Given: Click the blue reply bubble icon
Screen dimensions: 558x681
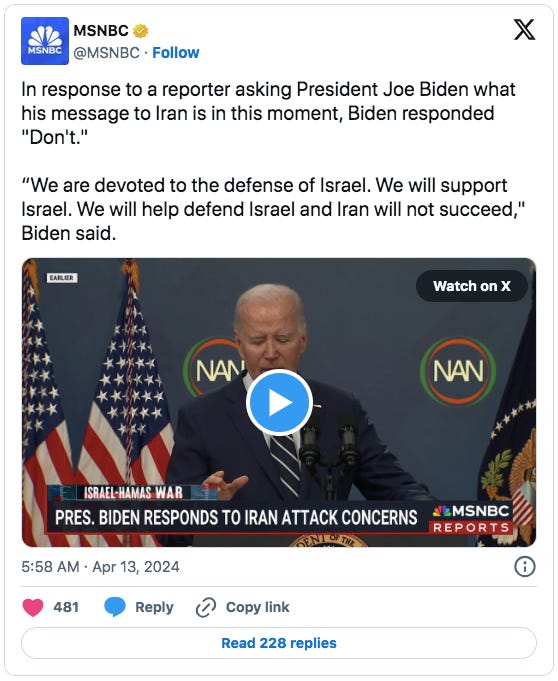Looking at the screenshot, I should (x=115, y=607).
